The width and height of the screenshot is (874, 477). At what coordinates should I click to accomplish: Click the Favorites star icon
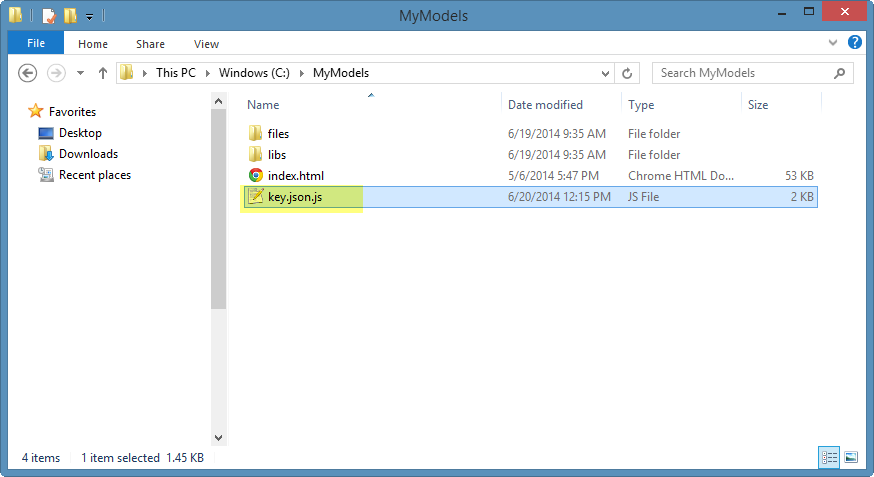tap(36, 111)
